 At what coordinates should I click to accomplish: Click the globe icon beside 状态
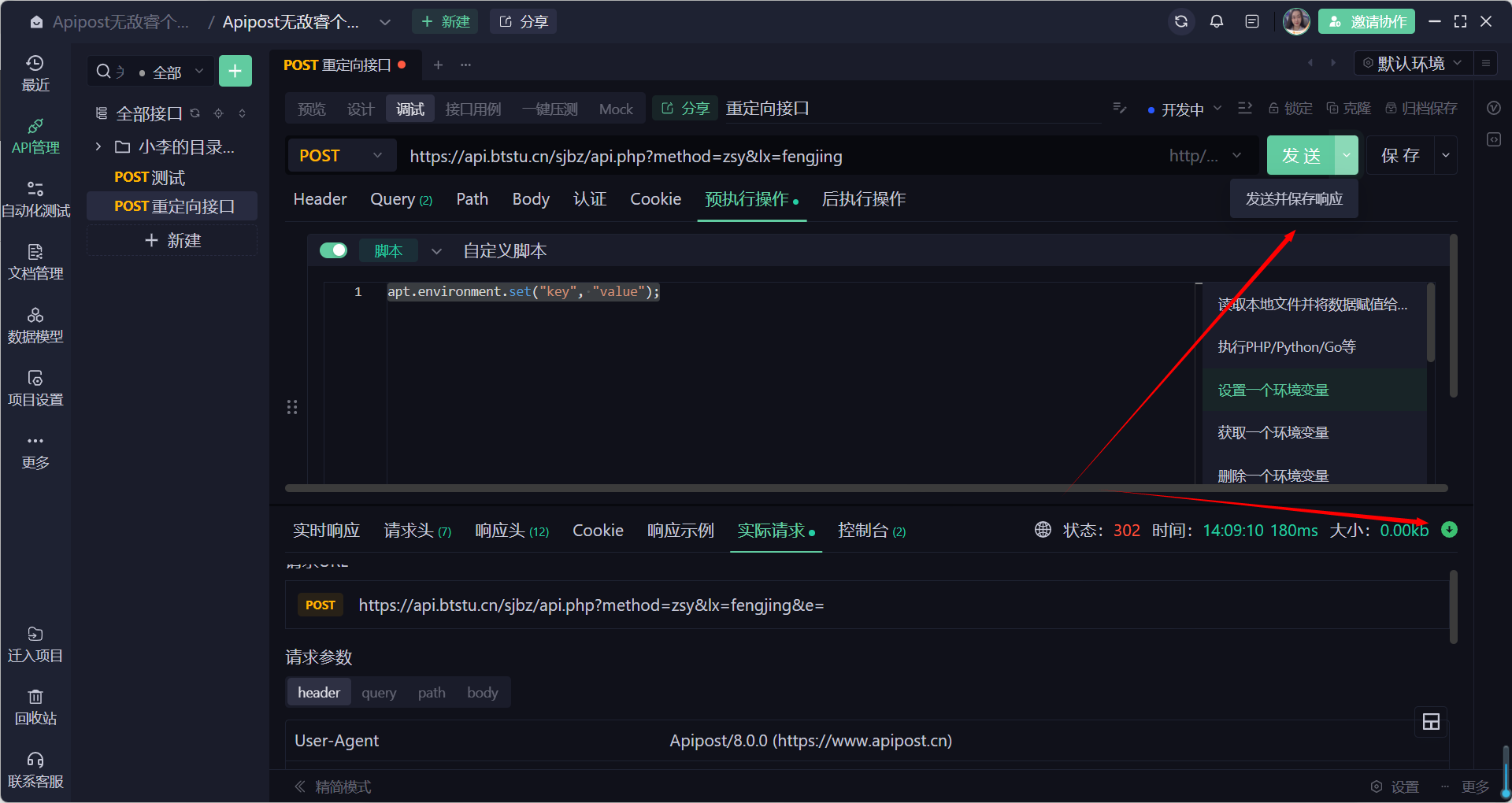click(x=1043, y=530)
